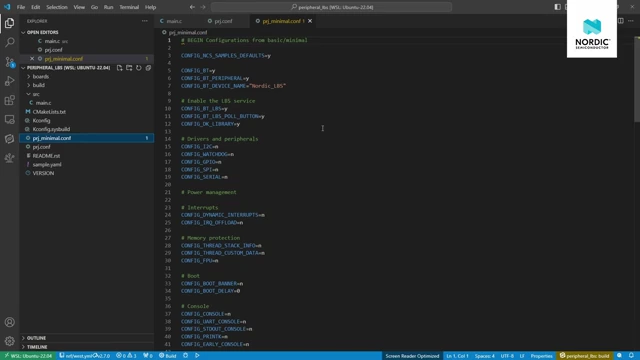
Task: Open the Remote Explorer view
Action: point(9,119)
